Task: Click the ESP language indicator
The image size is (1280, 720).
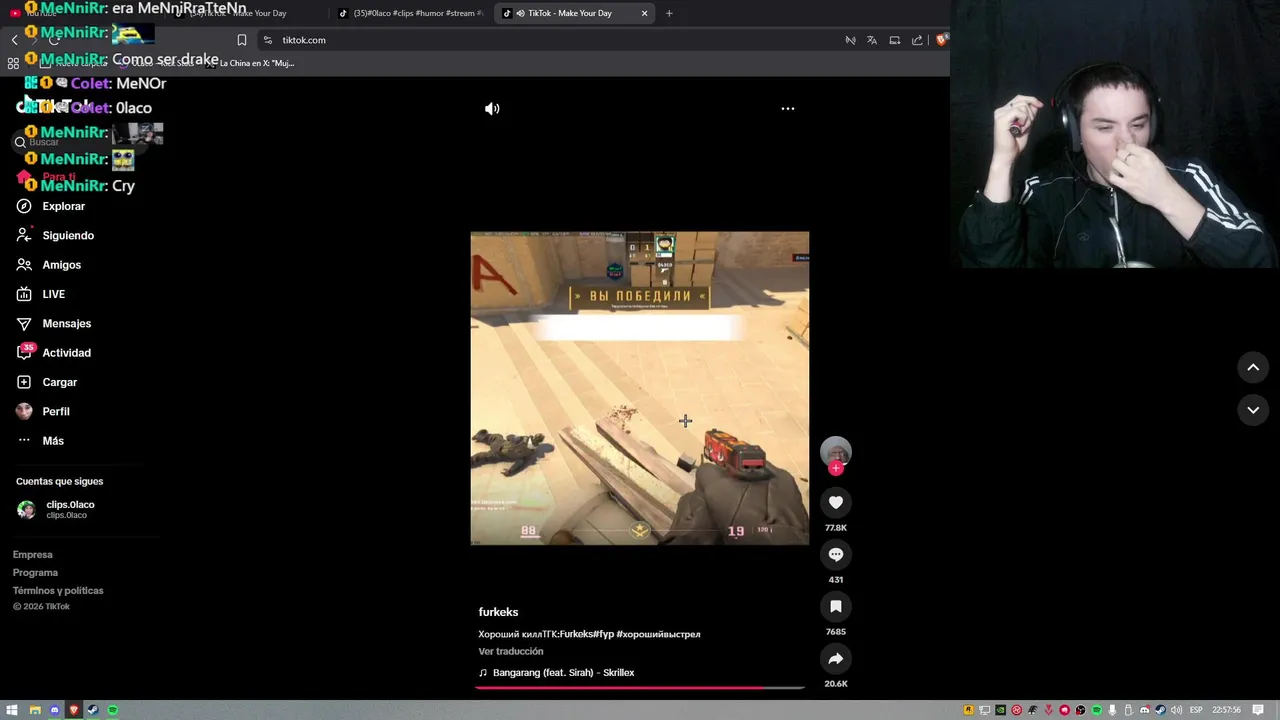Action: pyautogui.click(x=1196, y=710)
